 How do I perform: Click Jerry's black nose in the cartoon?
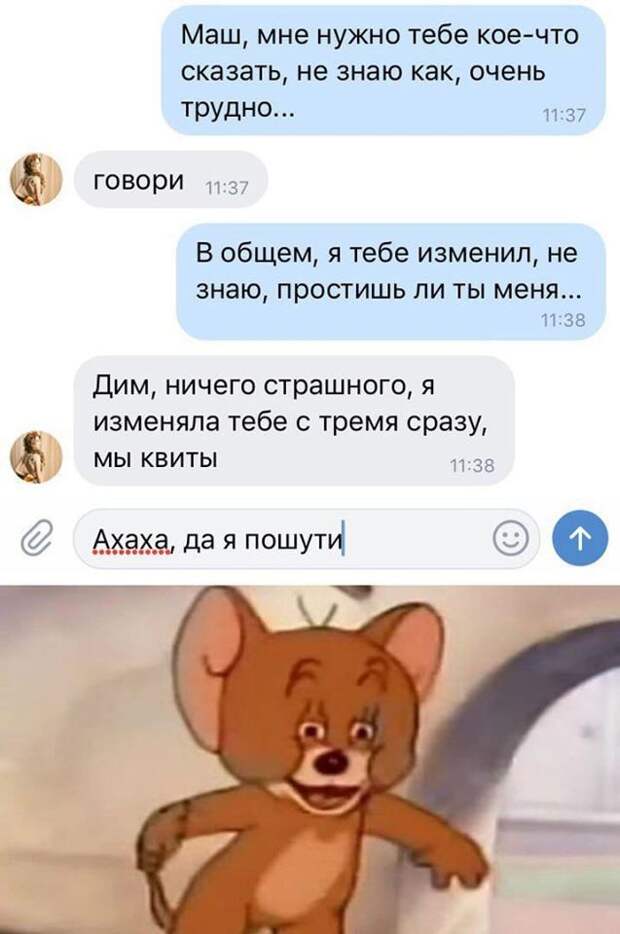pyautogui.click(x=331, y=760)
